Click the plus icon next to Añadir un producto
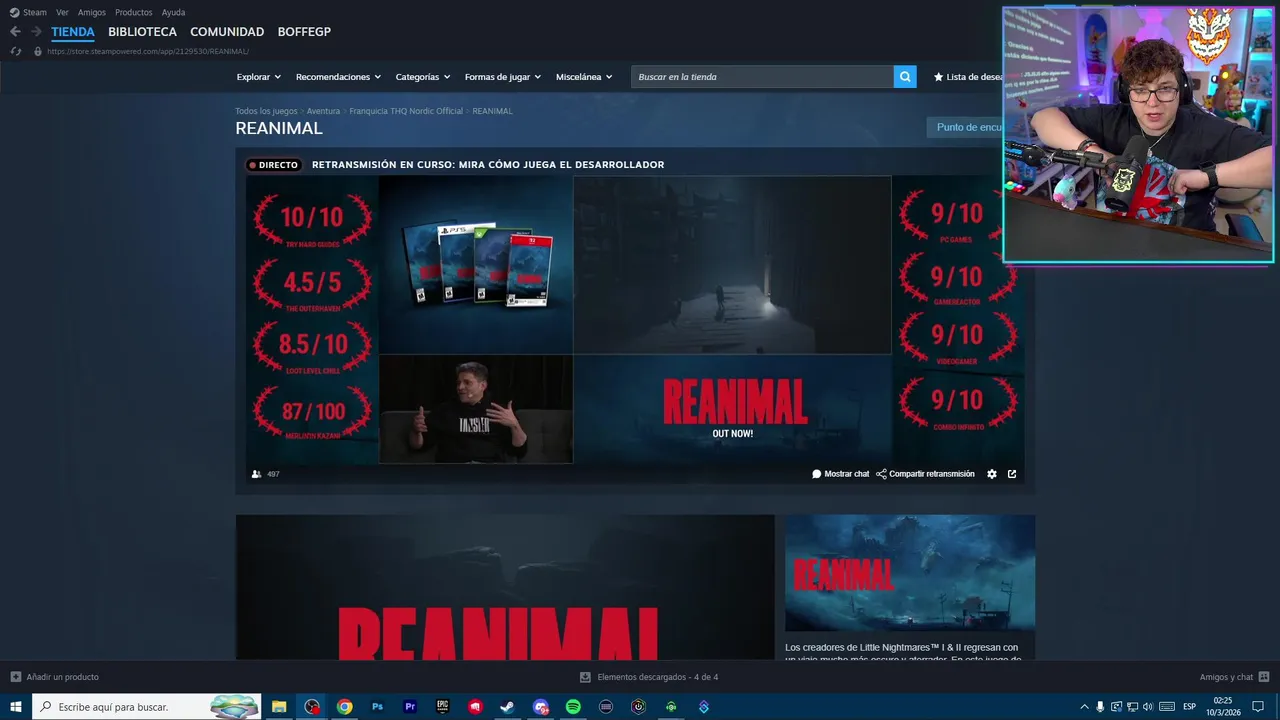The image size is (1280, 720). point(15,677)
